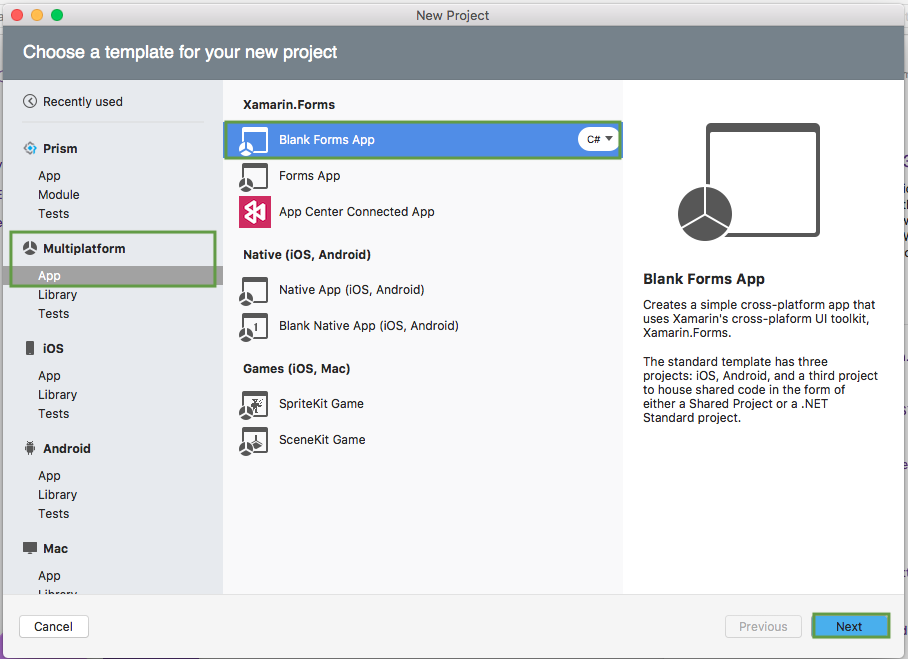Choose the SceneKit Game template icon
Screen dimensions: 908x659
click(254, 440)
